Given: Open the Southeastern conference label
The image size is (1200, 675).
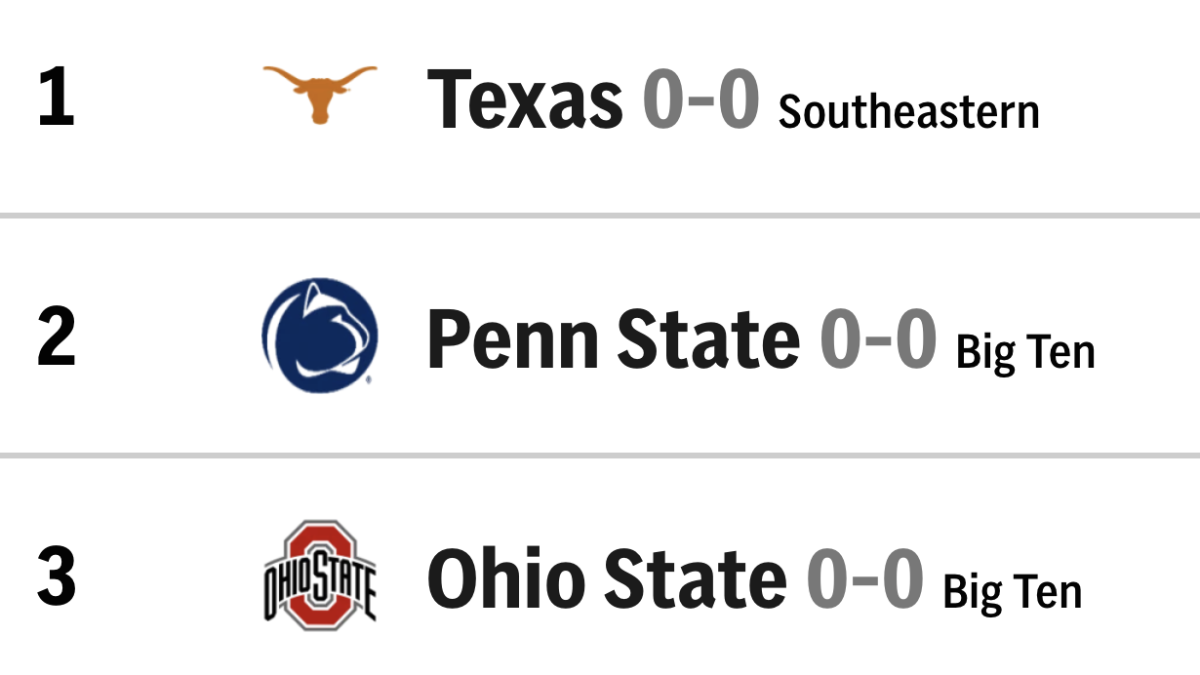Looking at the screenshot, I should (x=909, y=111).
